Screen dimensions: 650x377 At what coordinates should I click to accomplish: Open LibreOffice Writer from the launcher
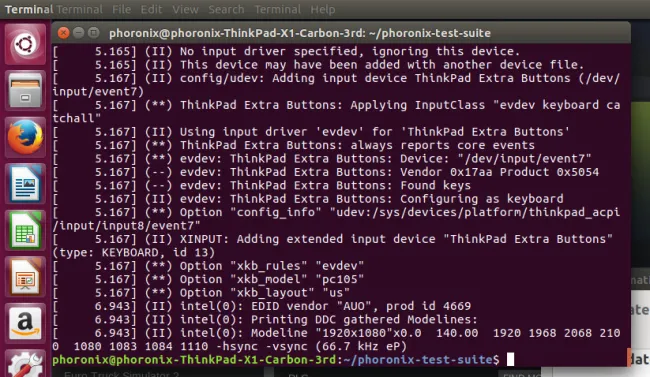point(25,184)
